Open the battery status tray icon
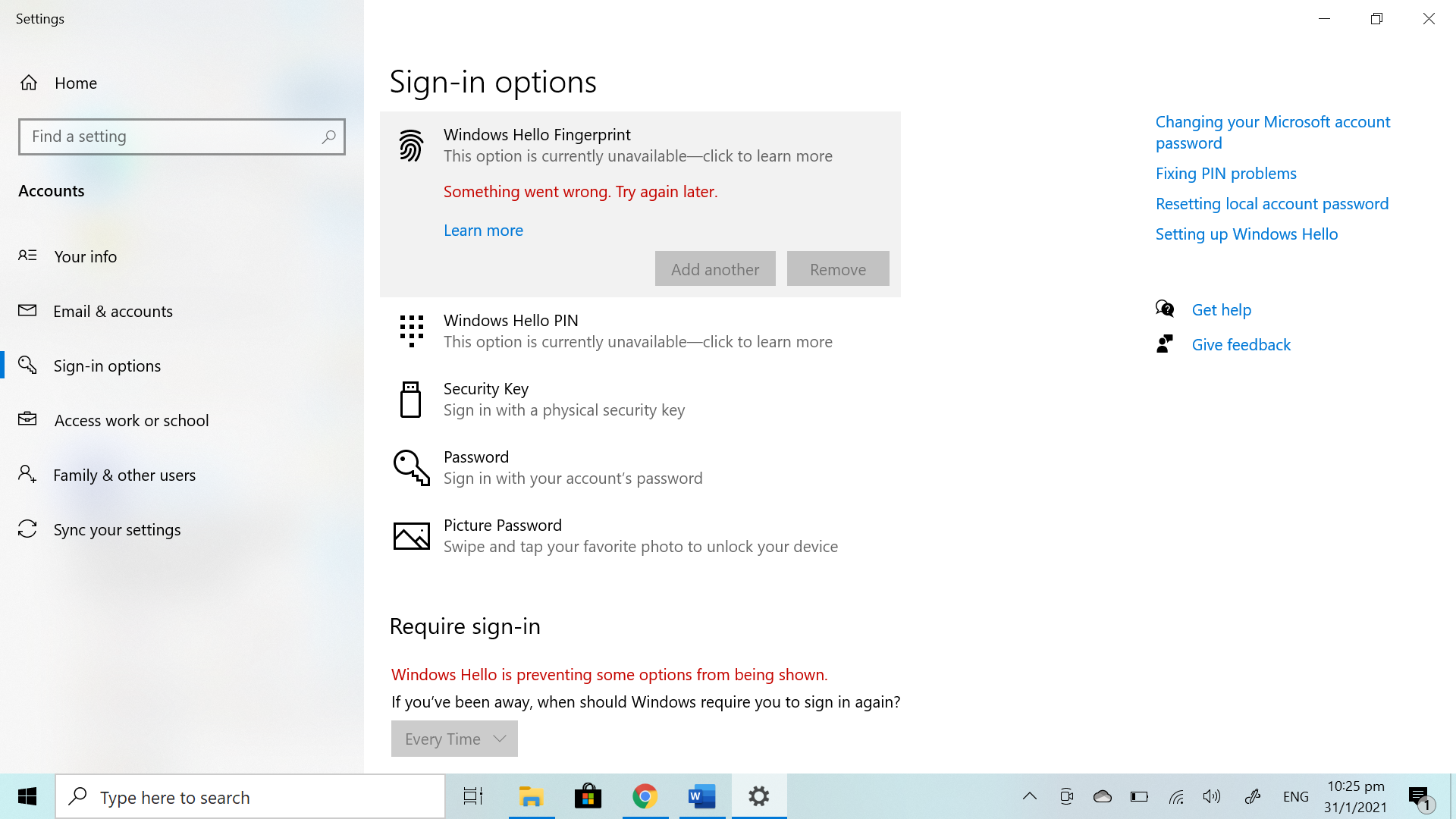 coord(1139,796)
